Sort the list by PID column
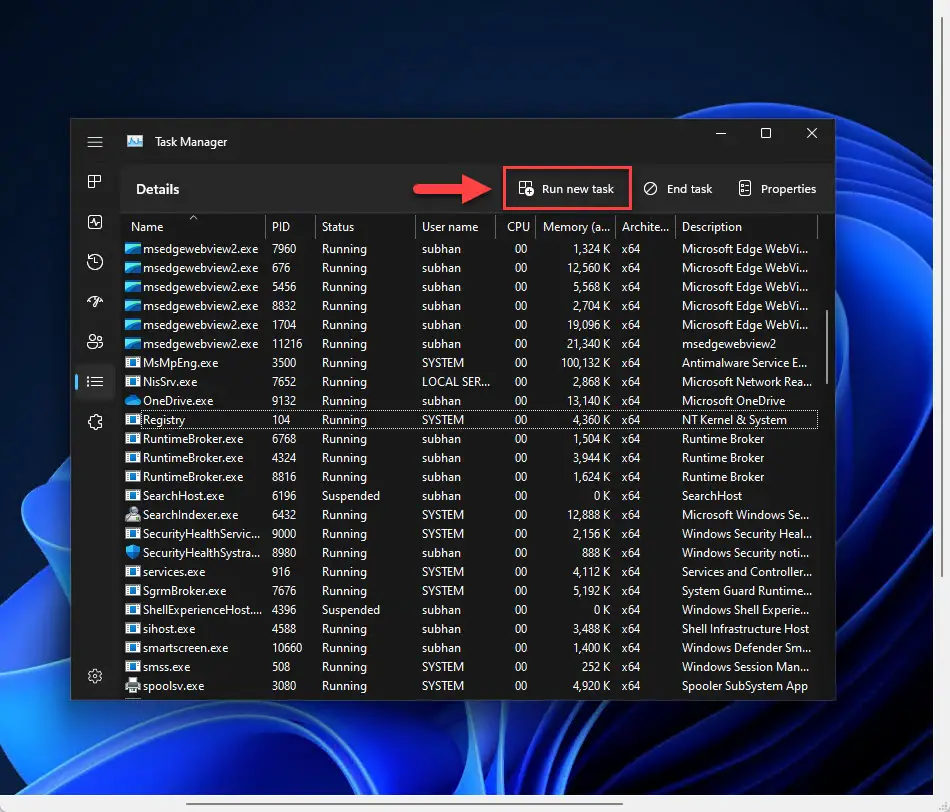Screen dimensions: 950x812 click(281, 227)
